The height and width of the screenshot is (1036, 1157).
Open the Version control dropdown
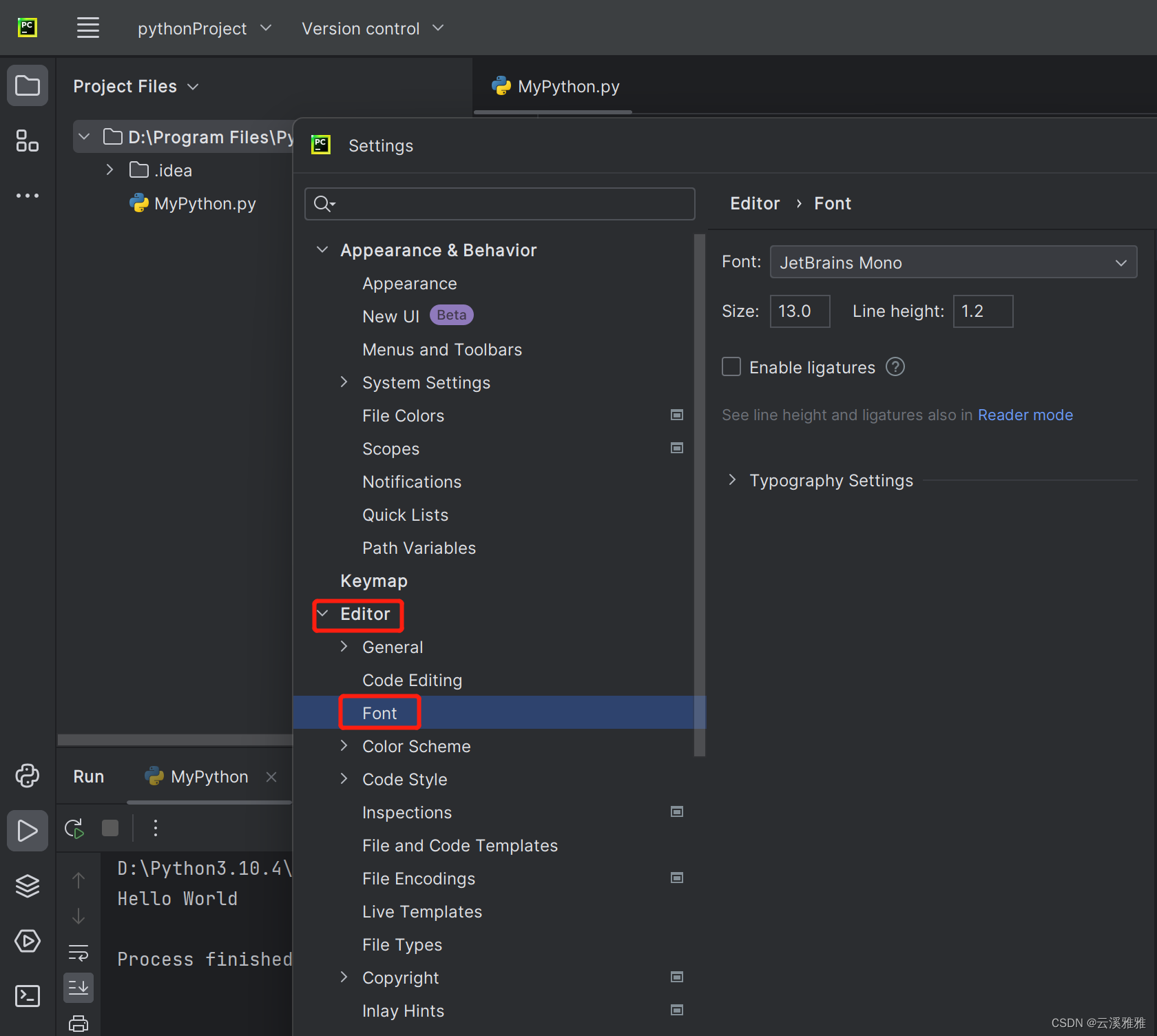pos(373,28)
